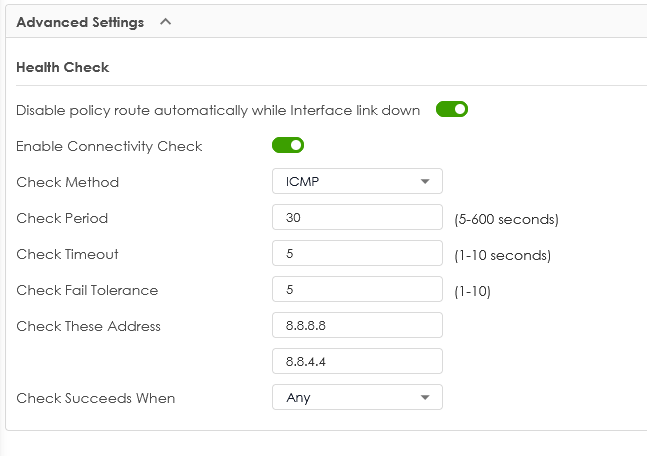The height and width of the screenshot is (456, 647).
Task: Click the Check Succeeds When arrow icon
Action: [425, 397]
